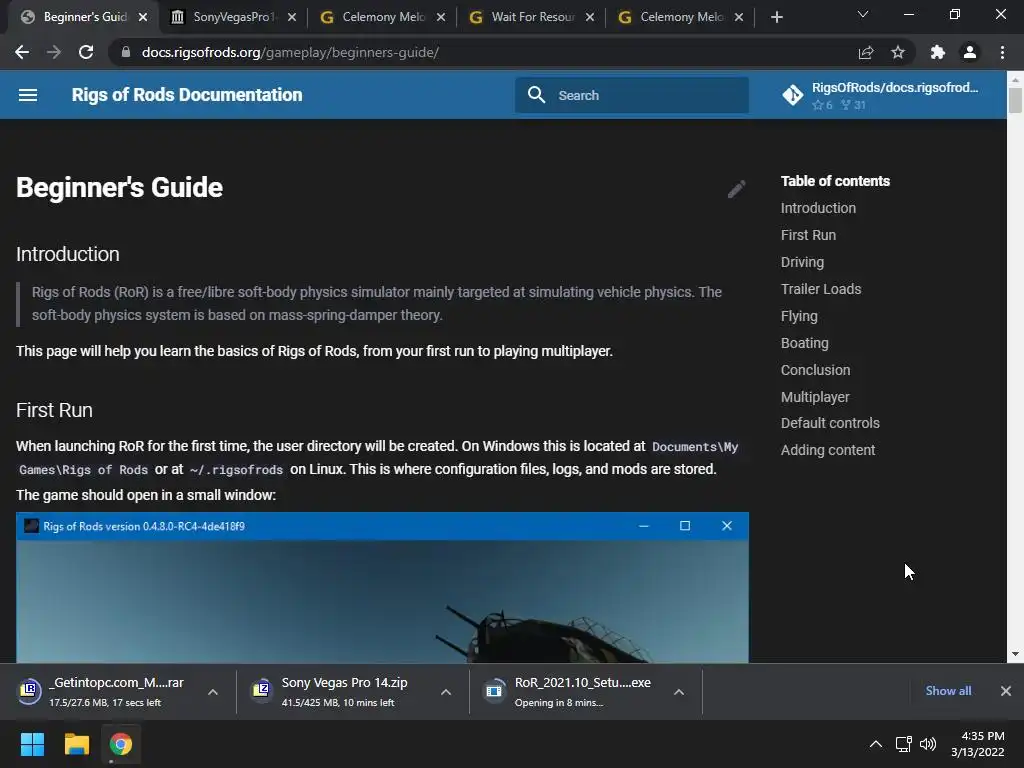The width and height of the screenshot is (1024, 768).
Task: Open a new browser tab
Action: [776, 17]
